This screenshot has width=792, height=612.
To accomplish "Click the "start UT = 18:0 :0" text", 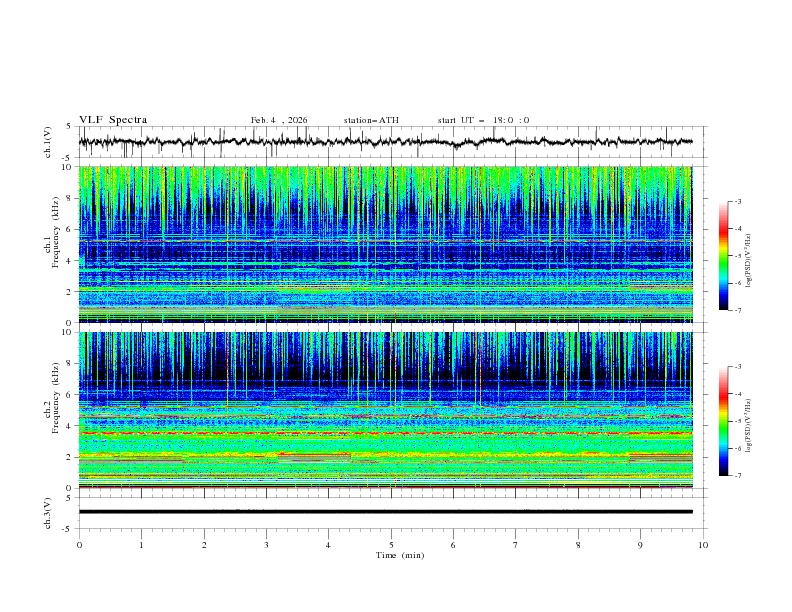I will (483, 120).
